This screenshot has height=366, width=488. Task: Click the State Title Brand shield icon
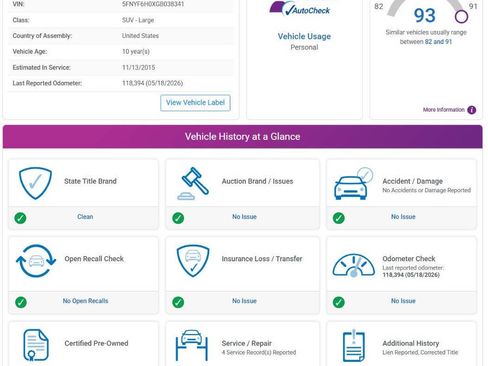point(35,183)
